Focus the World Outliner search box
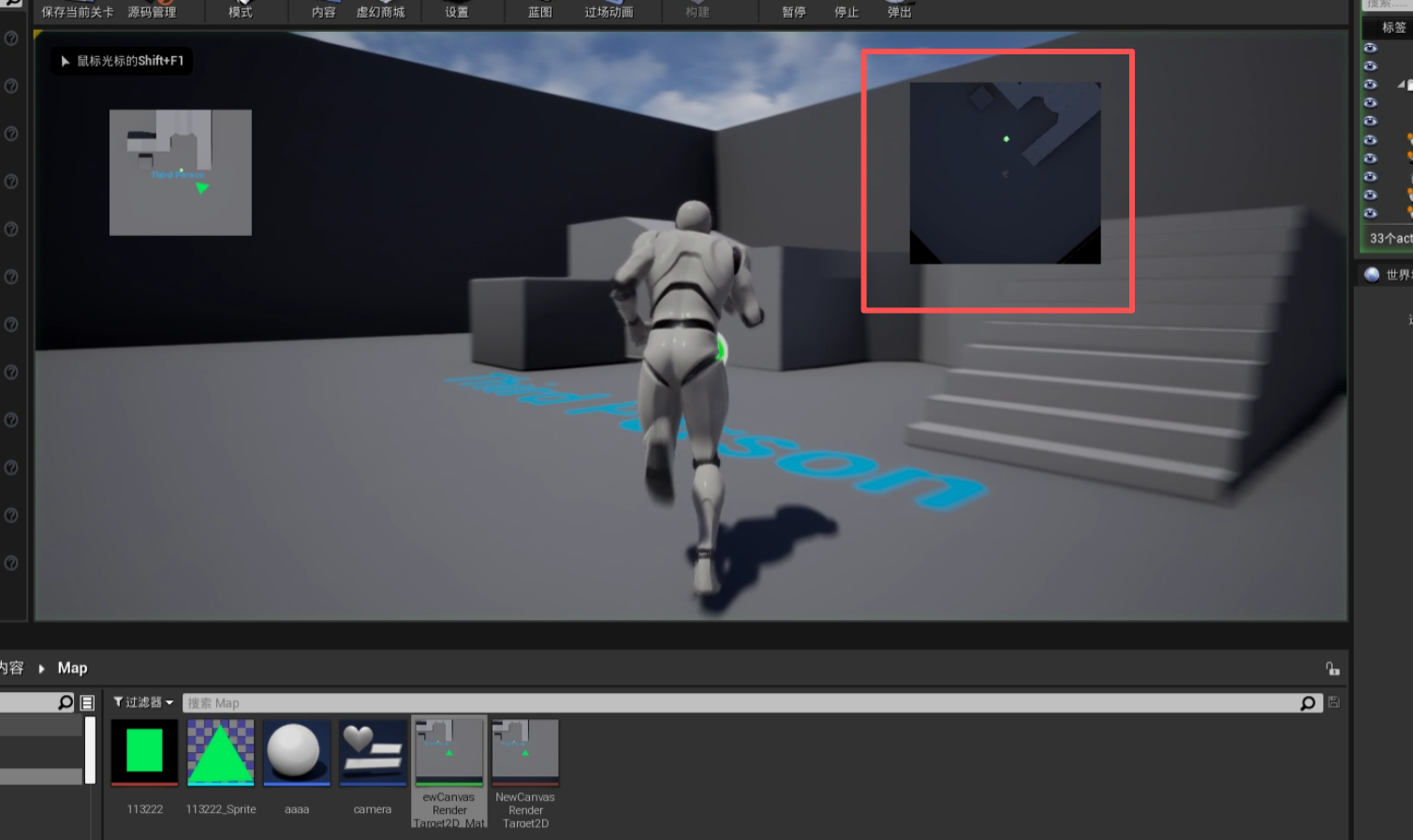1413x840 pixels. click(x=1386, y=5)
